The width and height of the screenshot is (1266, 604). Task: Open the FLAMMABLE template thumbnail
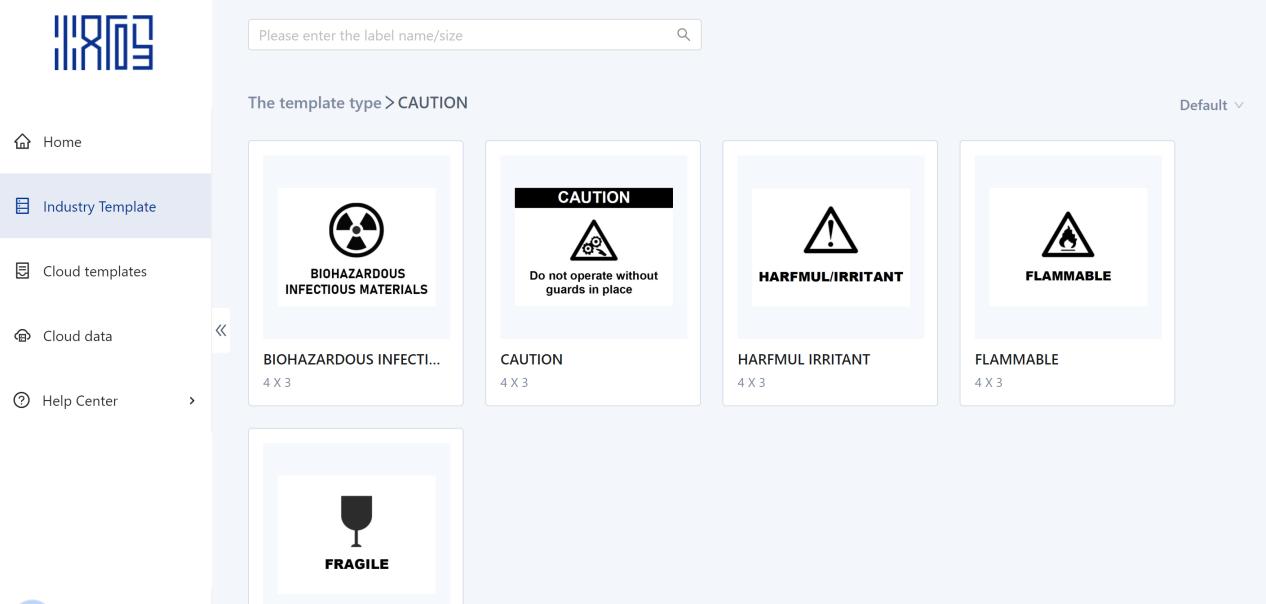1067,247
